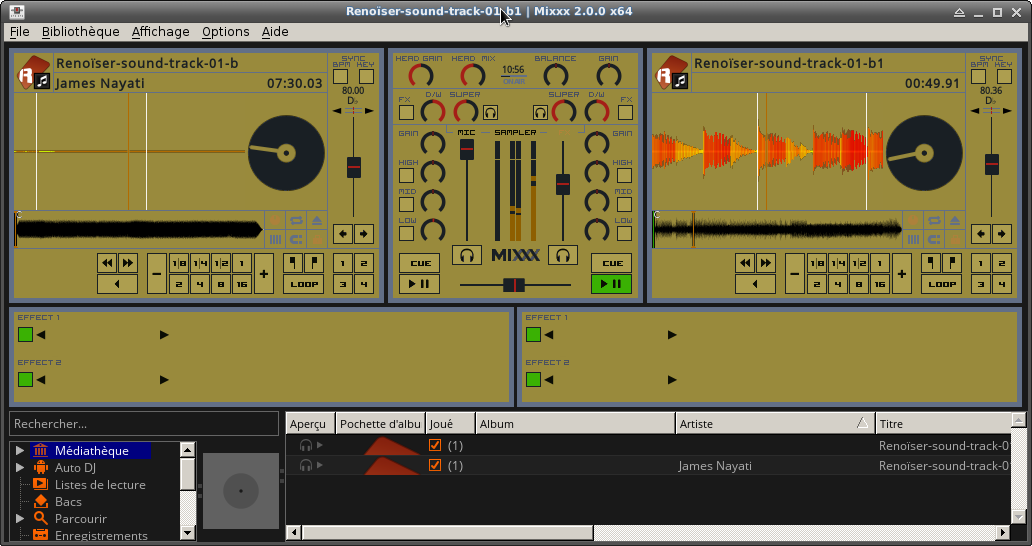Show the SAMPLER section in the mixer
Screen dimensions: 1032x546
[x=515, y=132]
